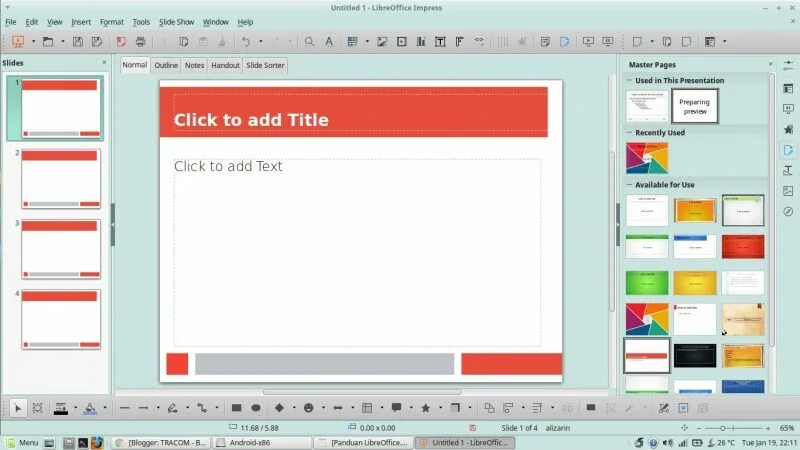Switch to the Slide Sorter tab
This screenshot has height=450, width=800.
tap(265, 65)
